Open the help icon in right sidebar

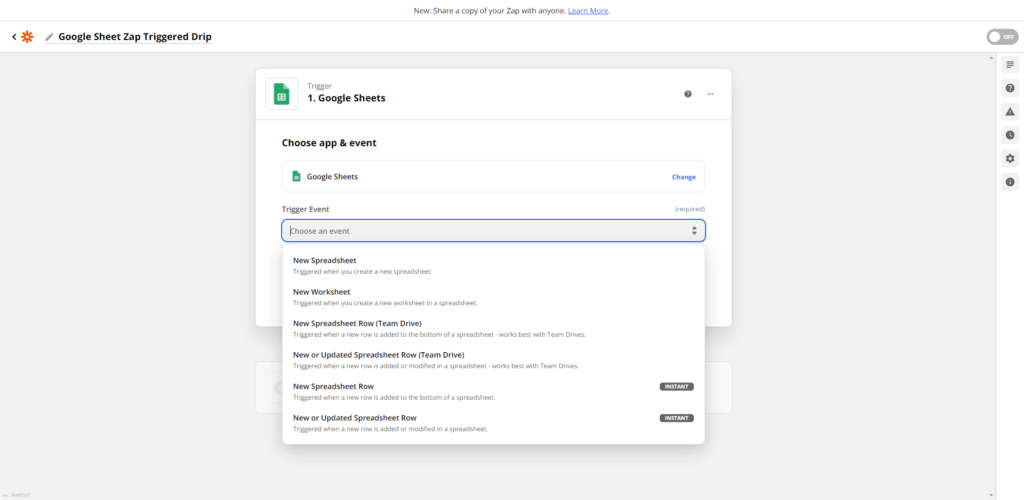(x=1010, y=88)
